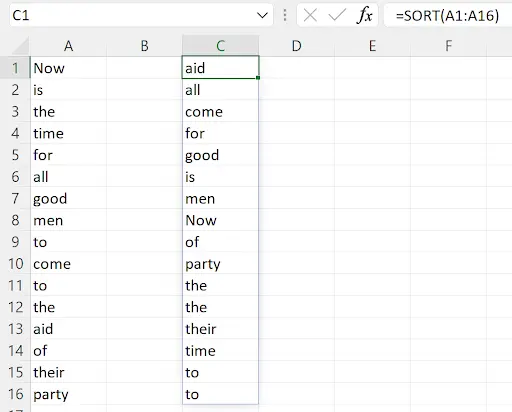Select column C header
512x412 pixels.
220,46
